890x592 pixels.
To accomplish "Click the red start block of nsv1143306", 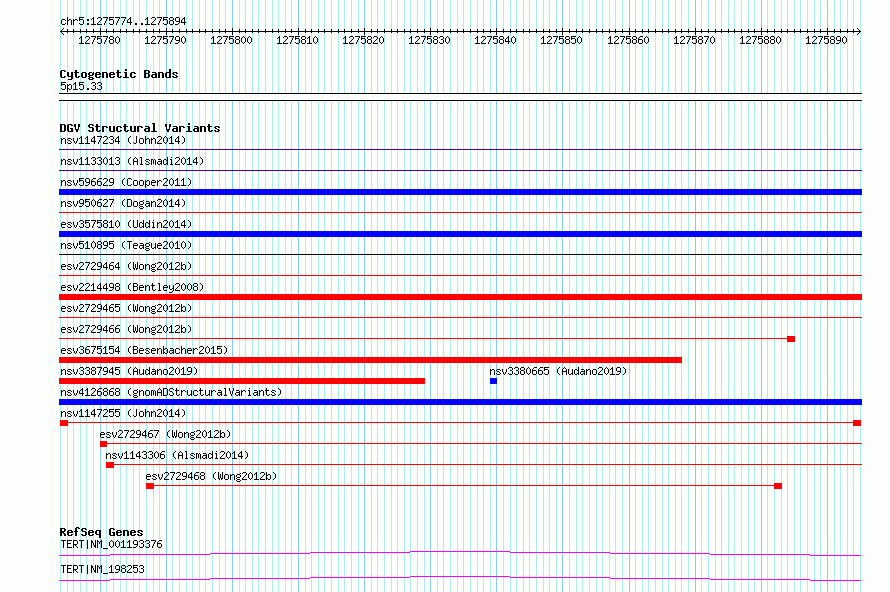I will (110, 465).
